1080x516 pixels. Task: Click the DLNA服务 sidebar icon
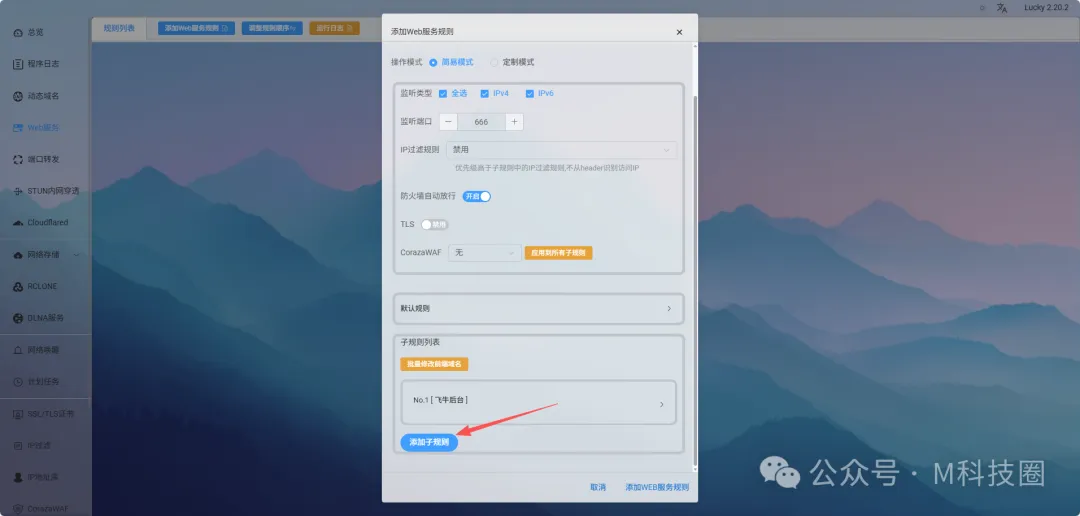coord(19,318)
